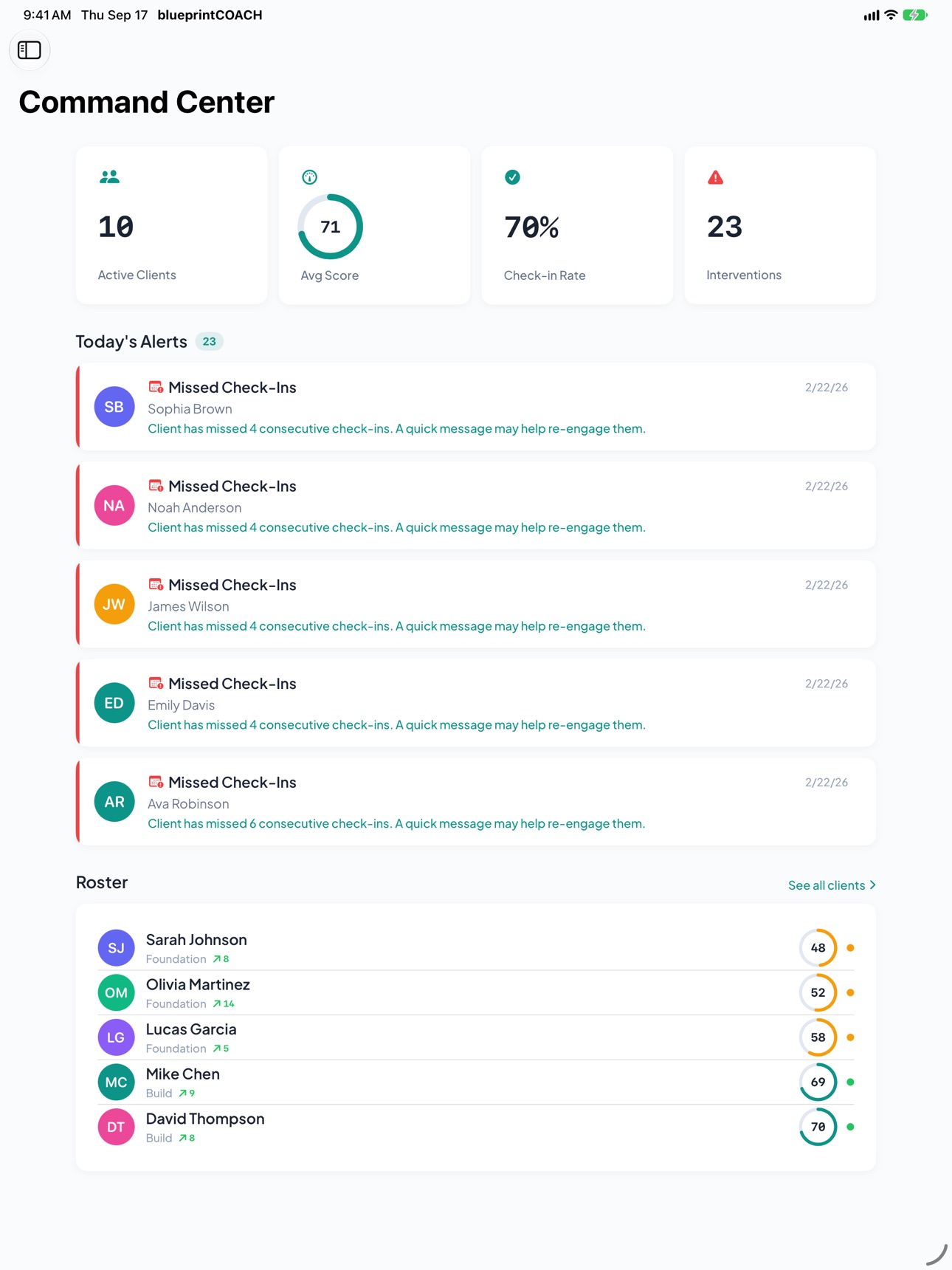Select Noah Anderson's name in alerts

[x=195, y=508]
